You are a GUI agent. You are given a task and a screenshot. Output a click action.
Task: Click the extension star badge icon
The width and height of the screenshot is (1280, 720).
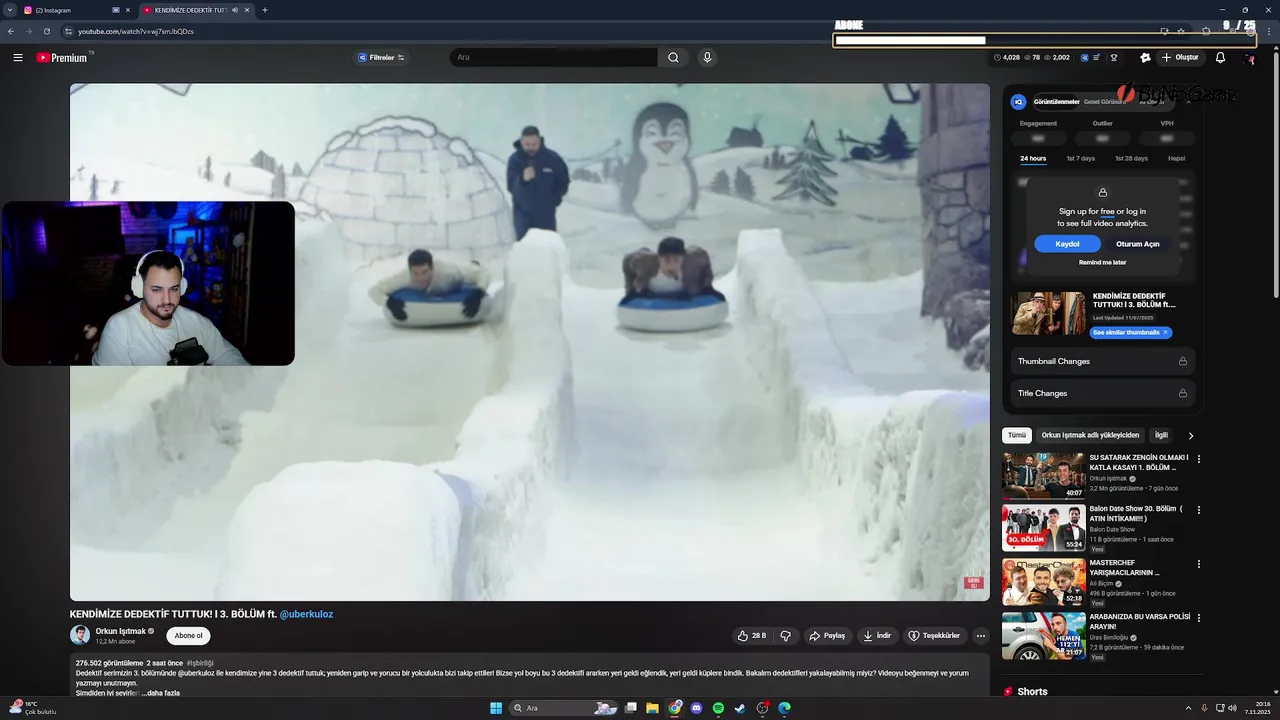(x=1145, y=58)
